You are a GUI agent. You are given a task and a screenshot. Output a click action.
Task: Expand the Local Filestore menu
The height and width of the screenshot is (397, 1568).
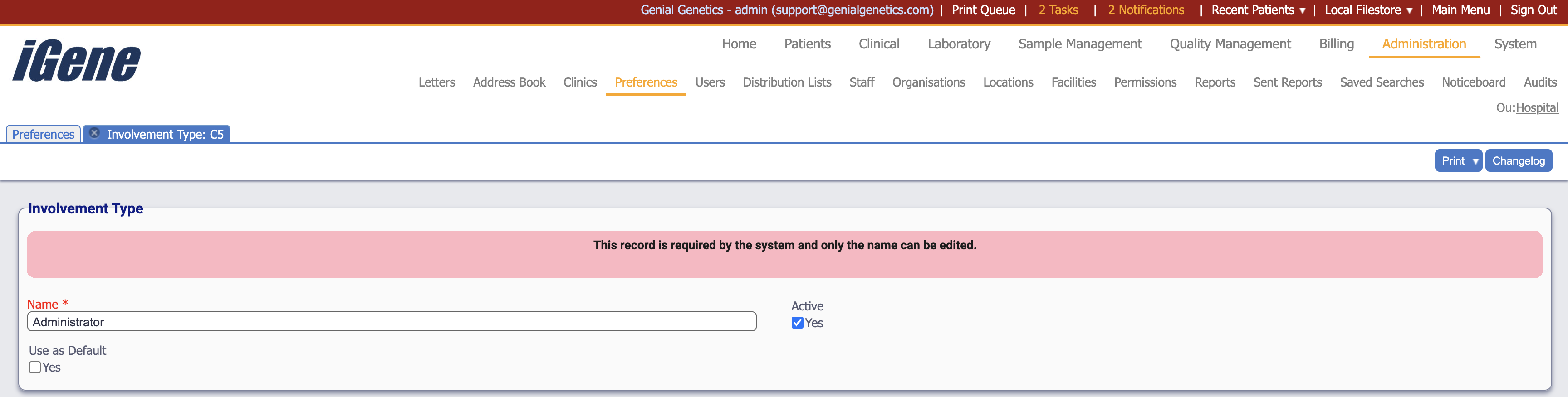(1368, 10)
